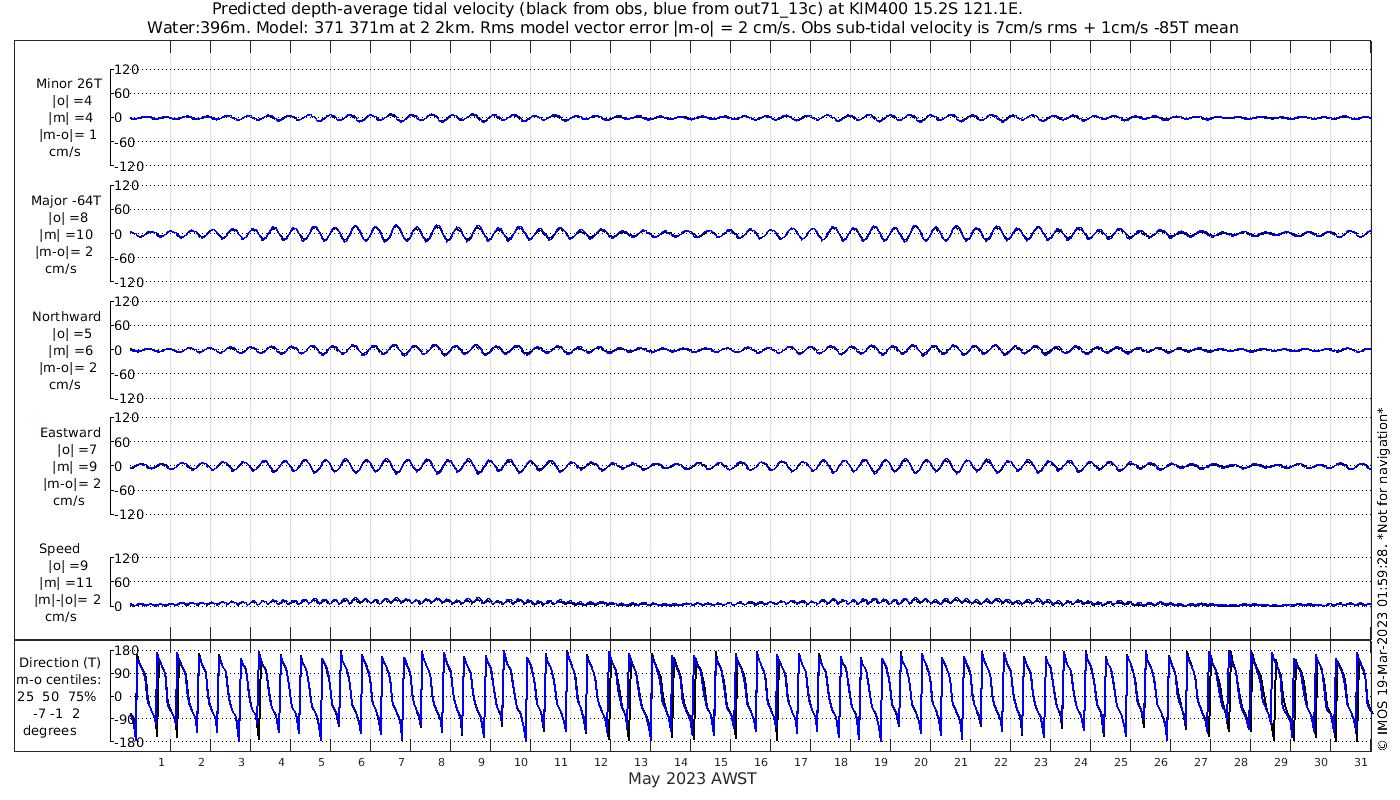The image size is (1400, 800).
Task: Click day '25' label on the x-axis
Action: click(1121, 762)
